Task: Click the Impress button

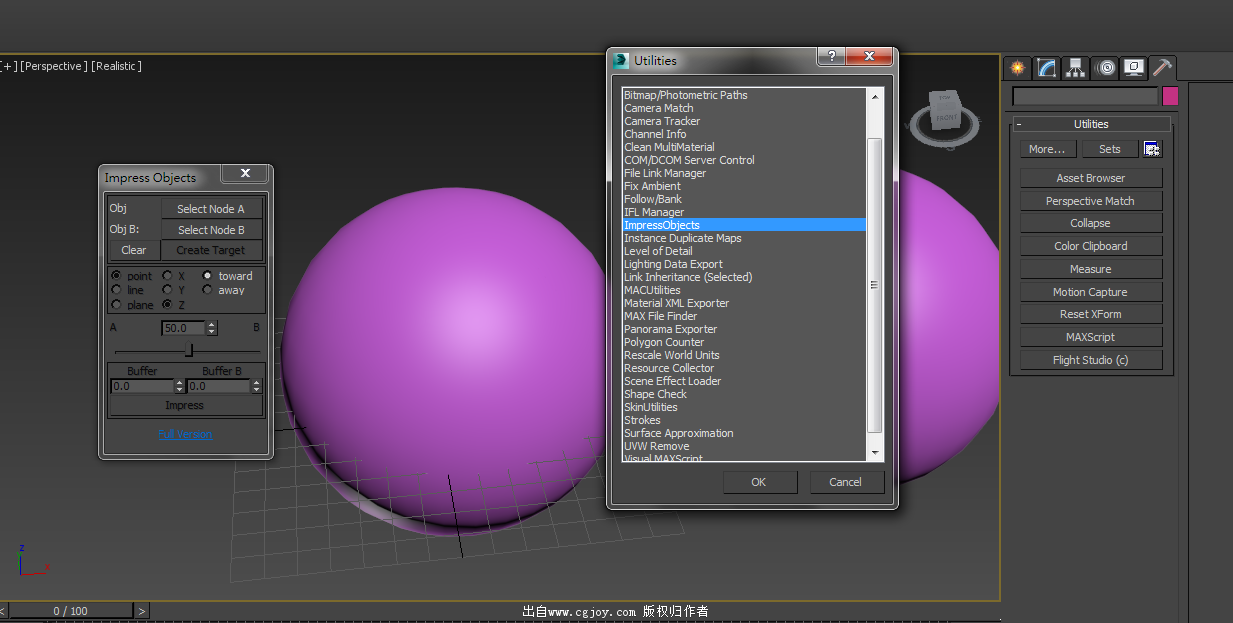Action: pyautogui.click(x=185, y=405)
